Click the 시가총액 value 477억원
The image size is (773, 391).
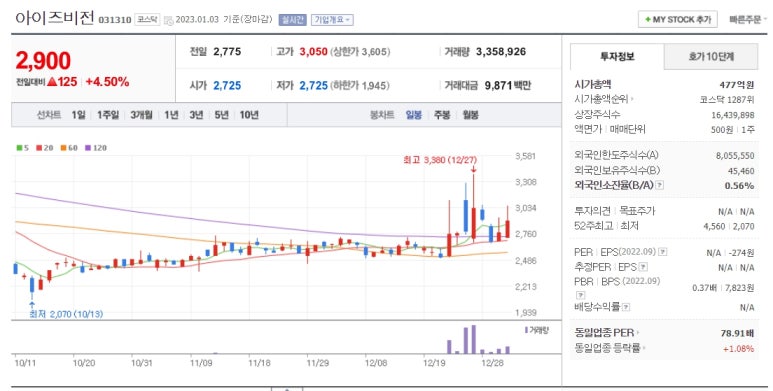pos(737,85)
